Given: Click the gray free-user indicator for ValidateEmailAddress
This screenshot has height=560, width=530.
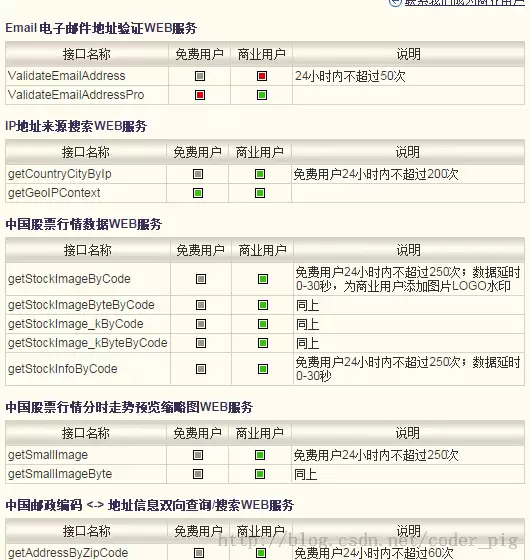Looking at the screenshot, I should (x=200, y=76).
